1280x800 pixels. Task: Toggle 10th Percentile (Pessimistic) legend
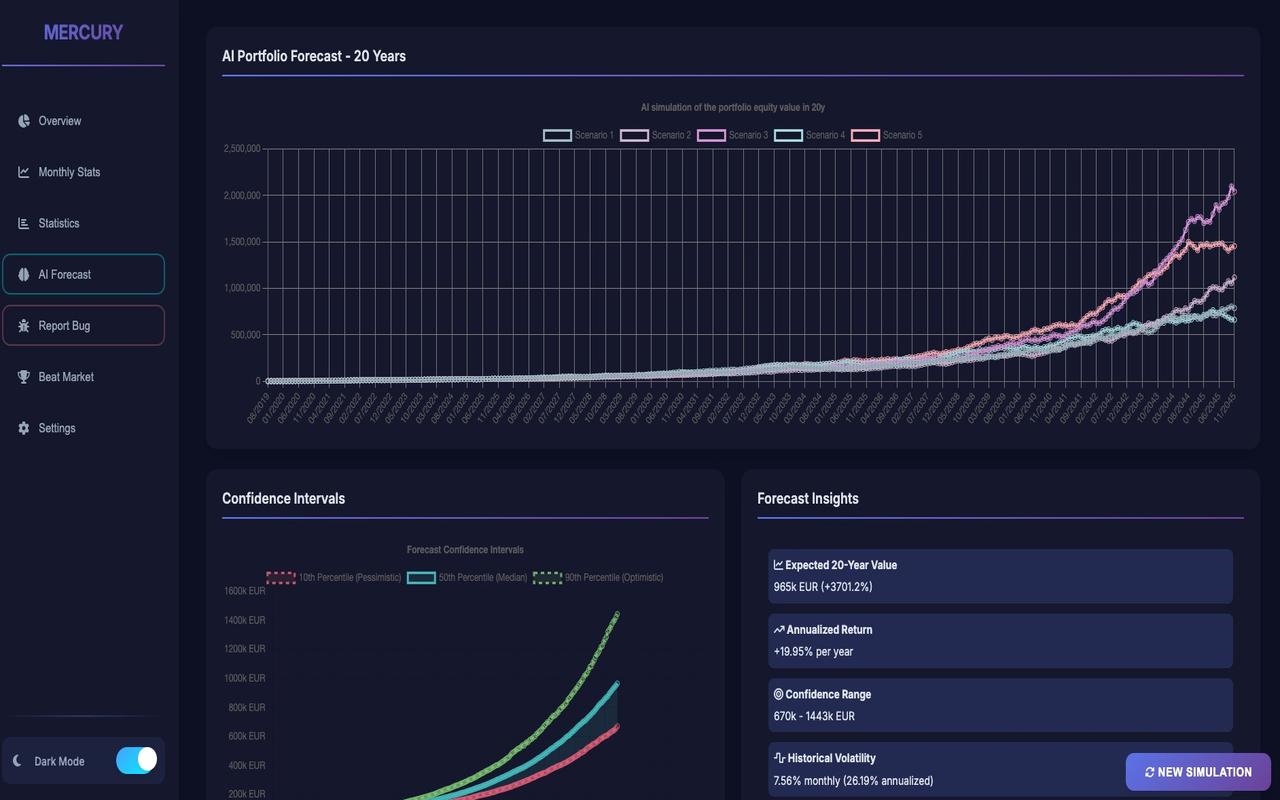(x=334, y=577)
